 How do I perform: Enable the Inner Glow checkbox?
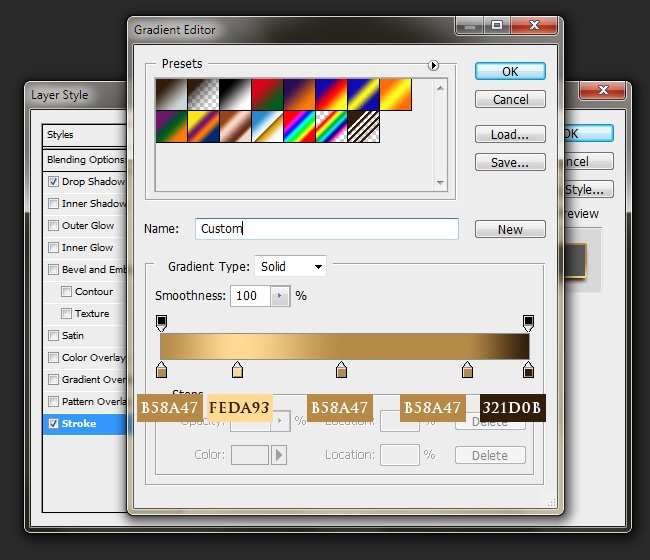pos(53,247)
